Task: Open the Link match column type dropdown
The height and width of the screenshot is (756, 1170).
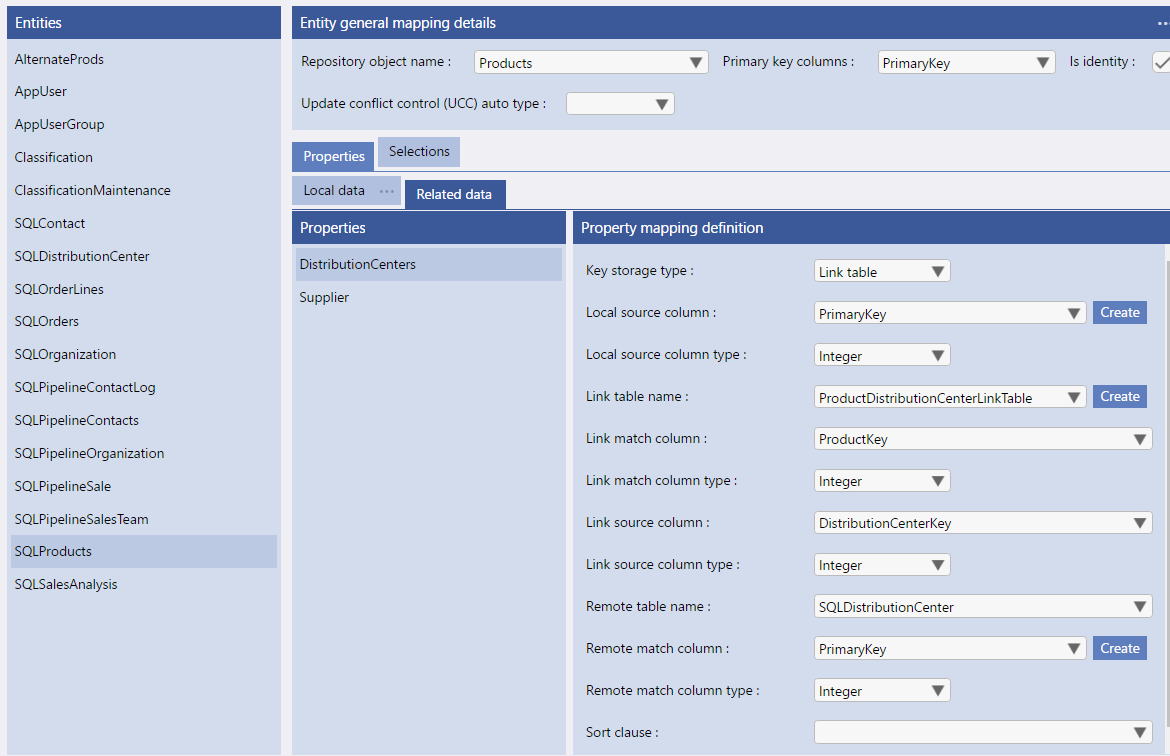Action: 882,481
